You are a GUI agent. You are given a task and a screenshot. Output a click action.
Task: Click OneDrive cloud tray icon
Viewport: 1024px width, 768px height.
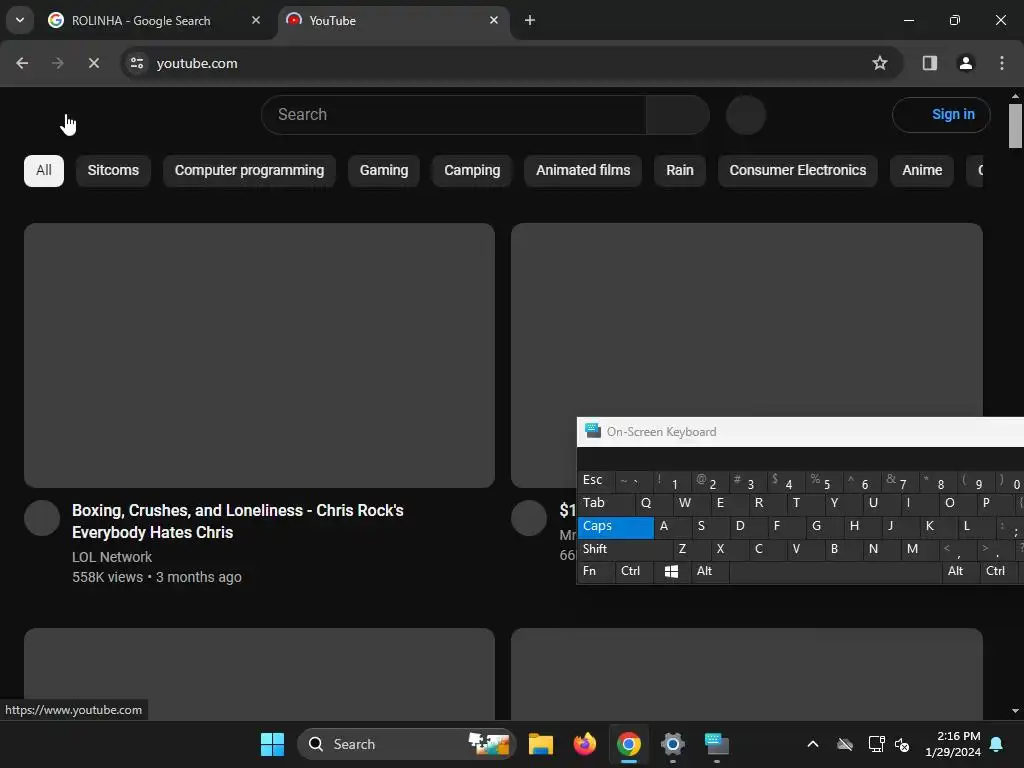click(x=845, y=744)
